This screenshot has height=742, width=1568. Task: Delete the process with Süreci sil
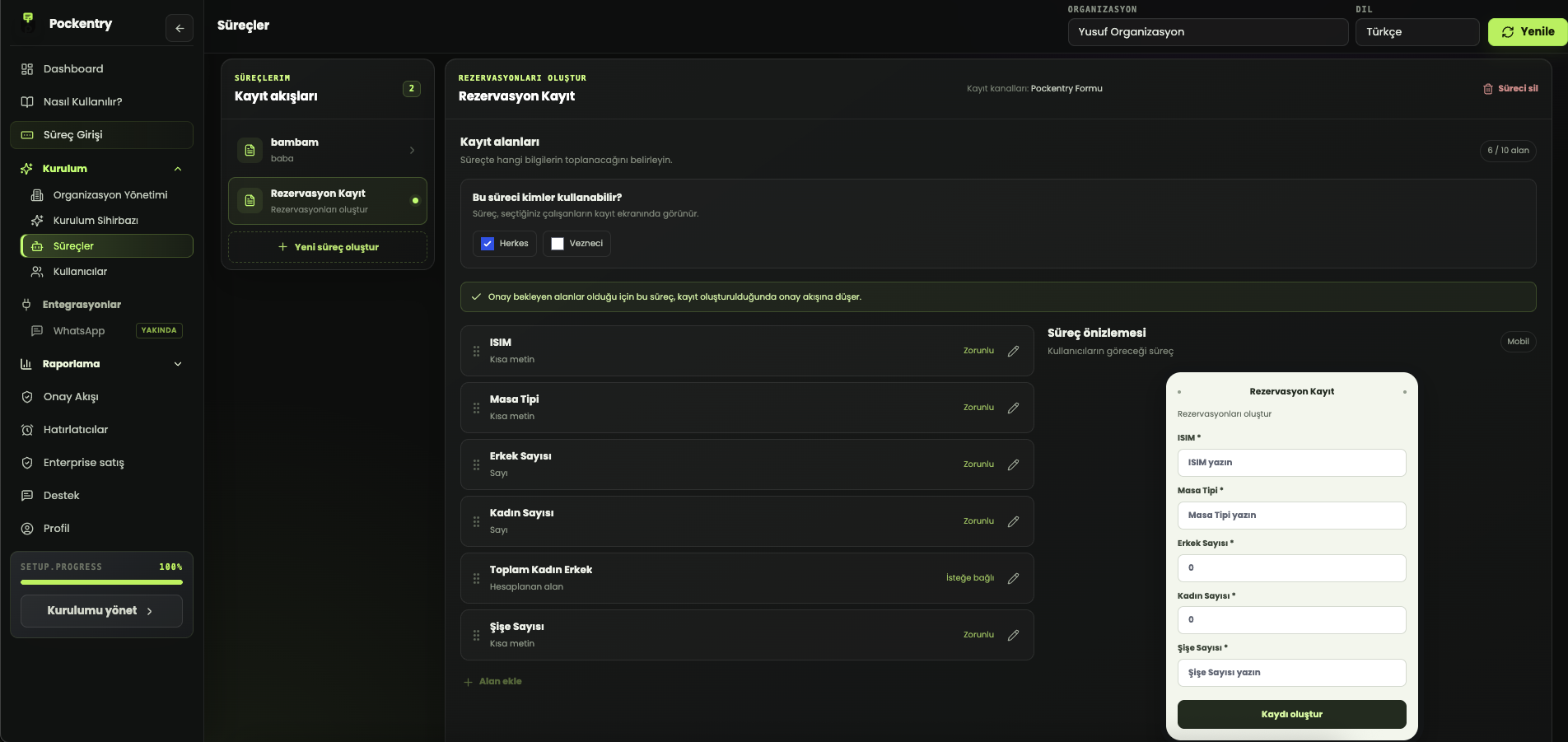point(1510,89)
